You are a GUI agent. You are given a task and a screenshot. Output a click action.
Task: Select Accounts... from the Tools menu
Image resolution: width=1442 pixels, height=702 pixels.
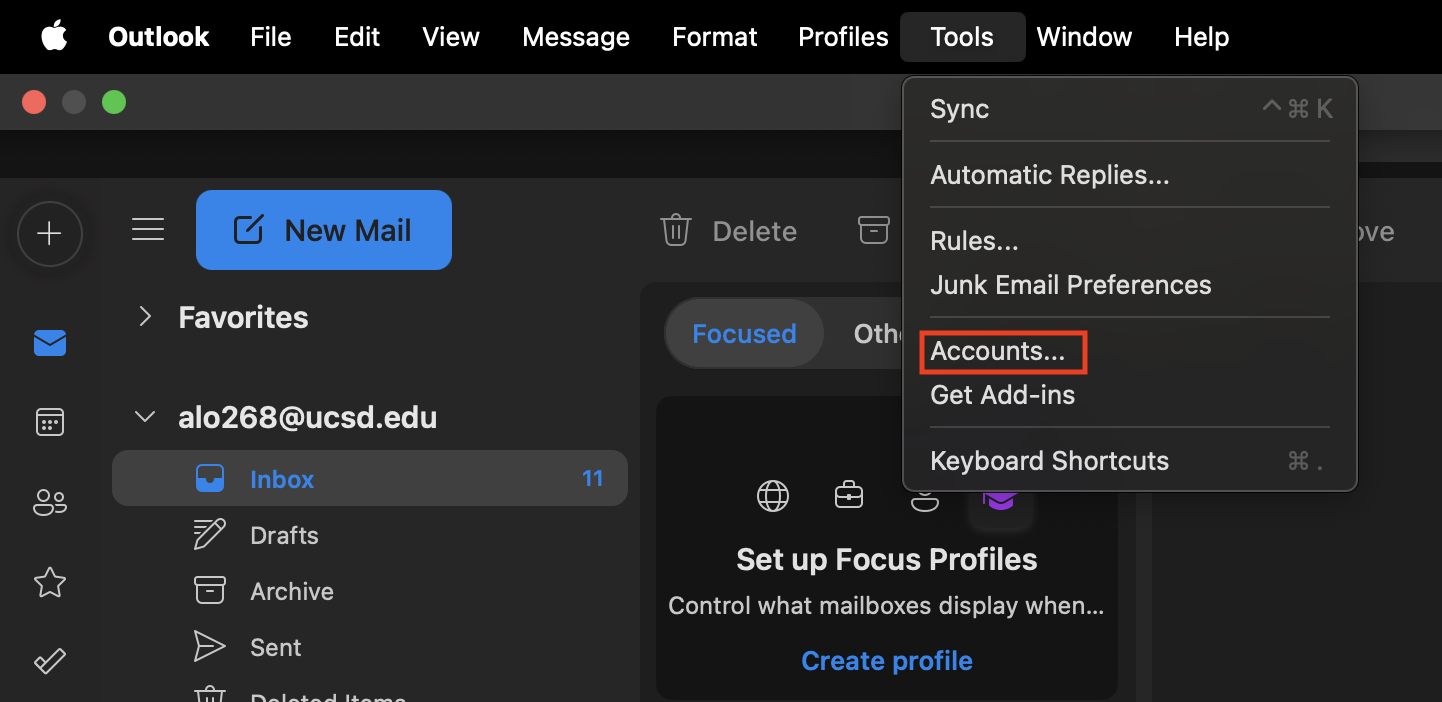pyautogui.click(x=997, y=352)
